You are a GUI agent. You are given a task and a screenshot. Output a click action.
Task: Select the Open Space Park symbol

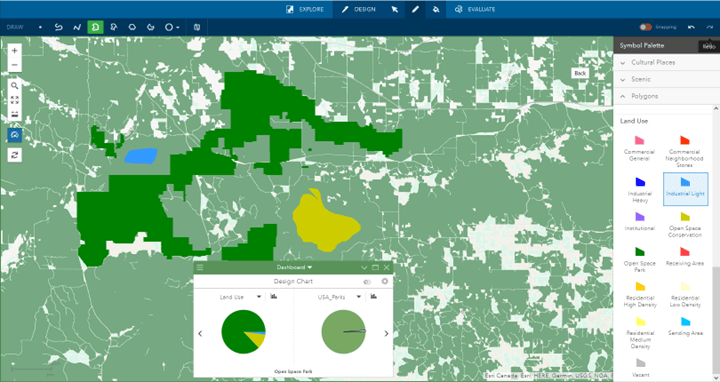click(x=640, y=259)
